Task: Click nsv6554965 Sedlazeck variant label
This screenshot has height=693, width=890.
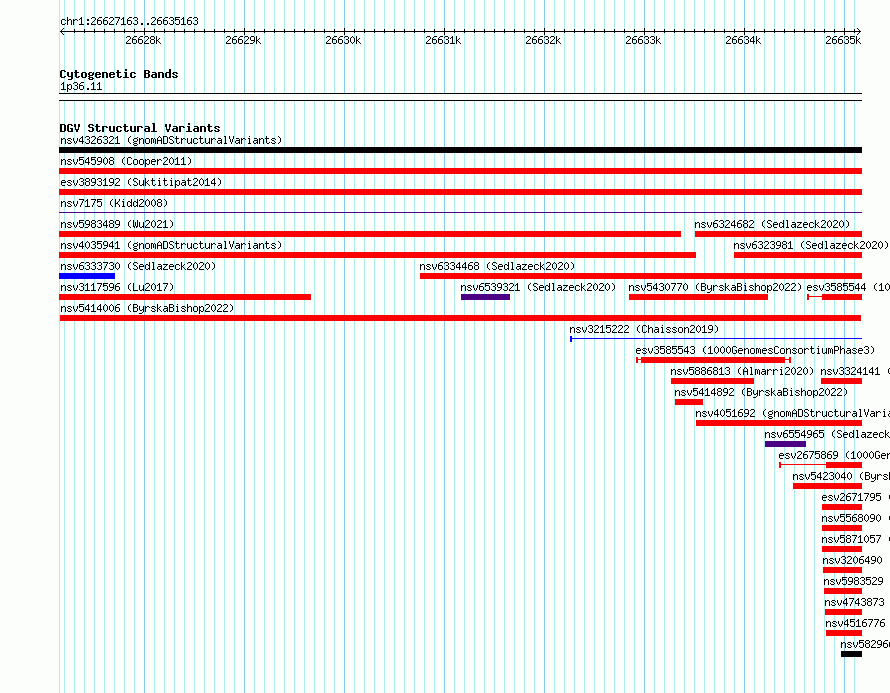Action: coord(827,434)
